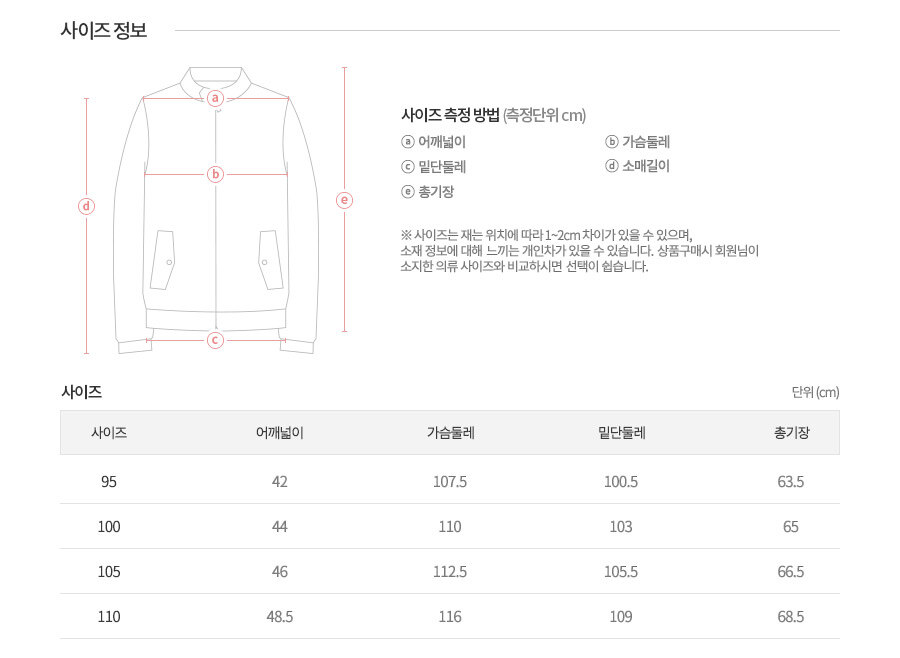Click the legend entry 'ⓒ 밑단둘레'
The height and width of the screenshot is (658, 900).
(434, 167)
